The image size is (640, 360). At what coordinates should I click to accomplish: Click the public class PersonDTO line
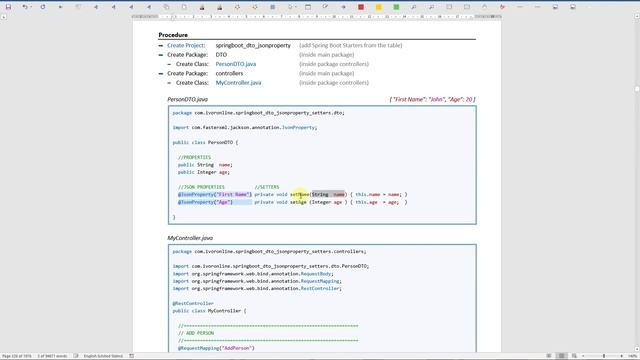tap(205, 142)
